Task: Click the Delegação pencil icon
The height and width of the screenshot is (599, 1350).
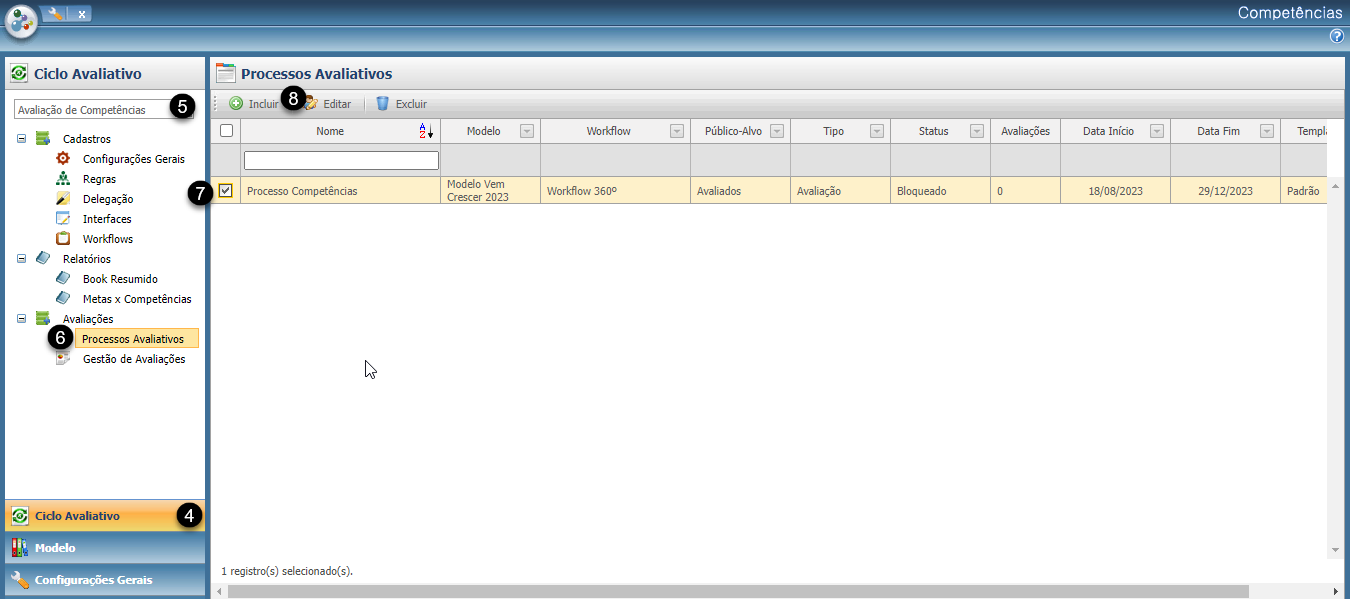Action: tap(63, 198)
